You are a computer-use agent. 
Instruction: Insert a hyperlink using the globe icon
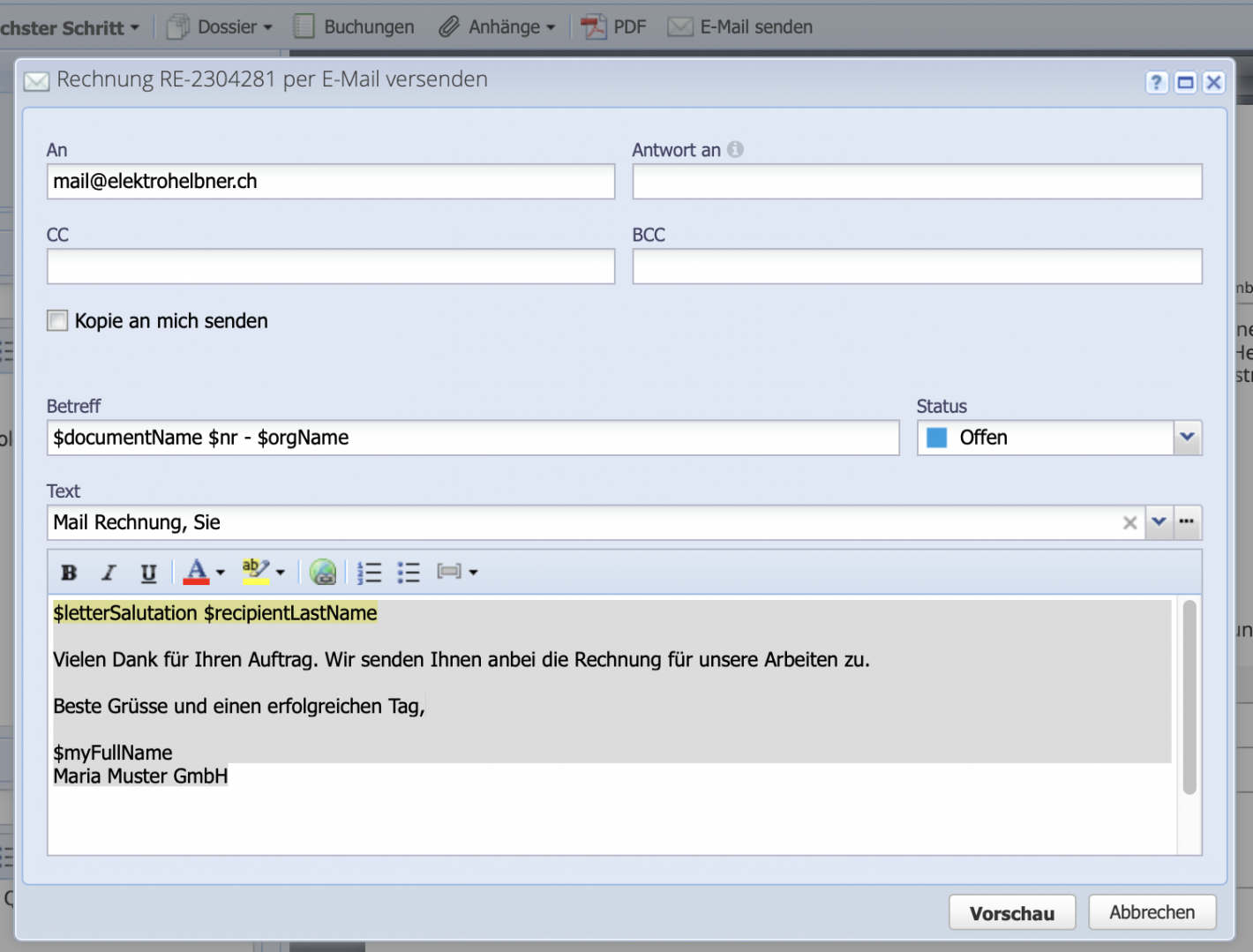(322, 572)
